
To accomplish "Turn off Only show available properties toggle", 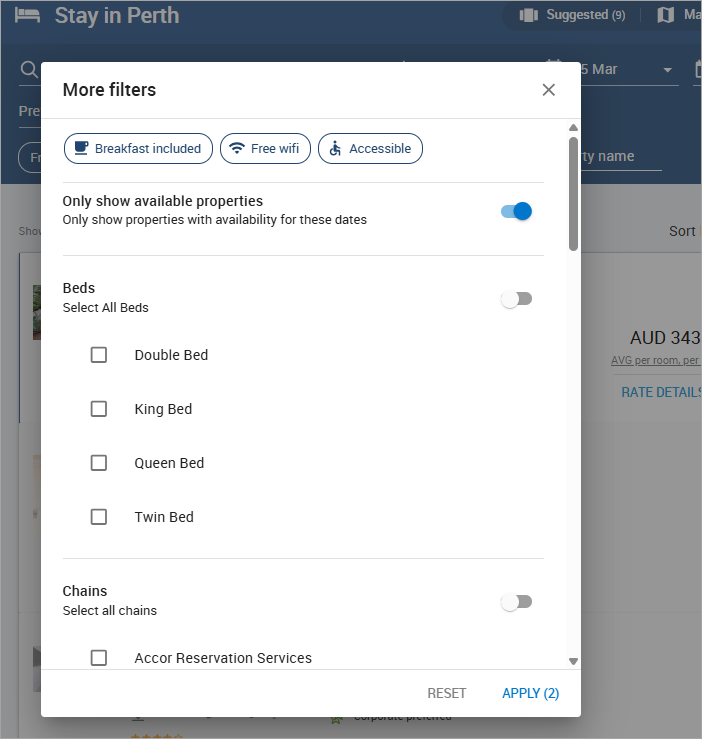I will point(516,211).
